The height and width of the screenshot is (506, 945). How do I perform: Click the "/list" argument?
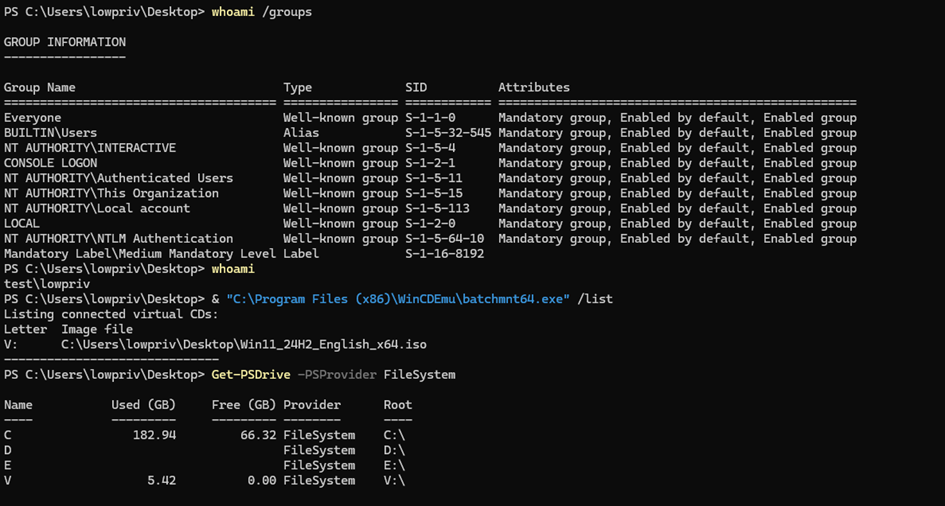[595, 299]
